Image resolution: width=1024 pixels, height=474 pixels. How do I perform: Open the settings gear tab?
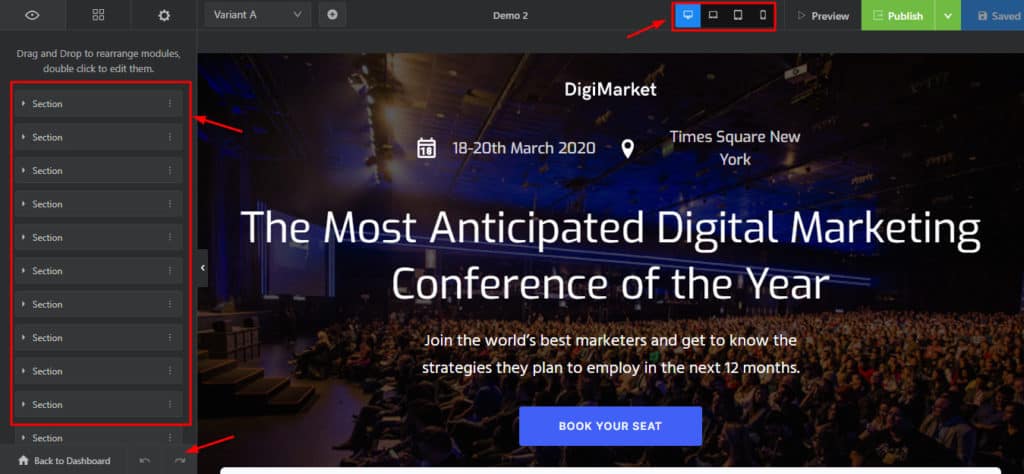[164, 15]
